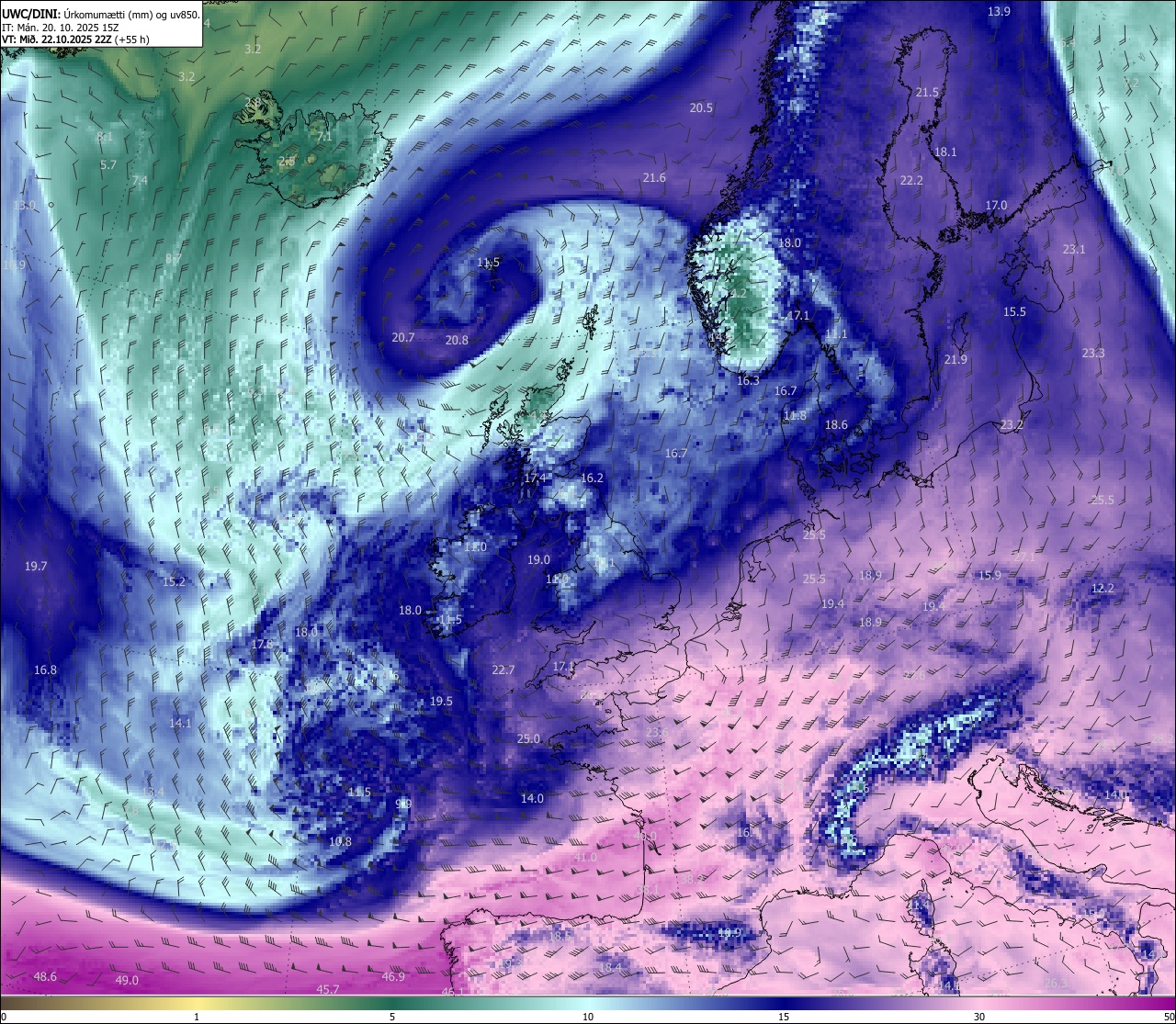Click the map value '20.7'

403,337
